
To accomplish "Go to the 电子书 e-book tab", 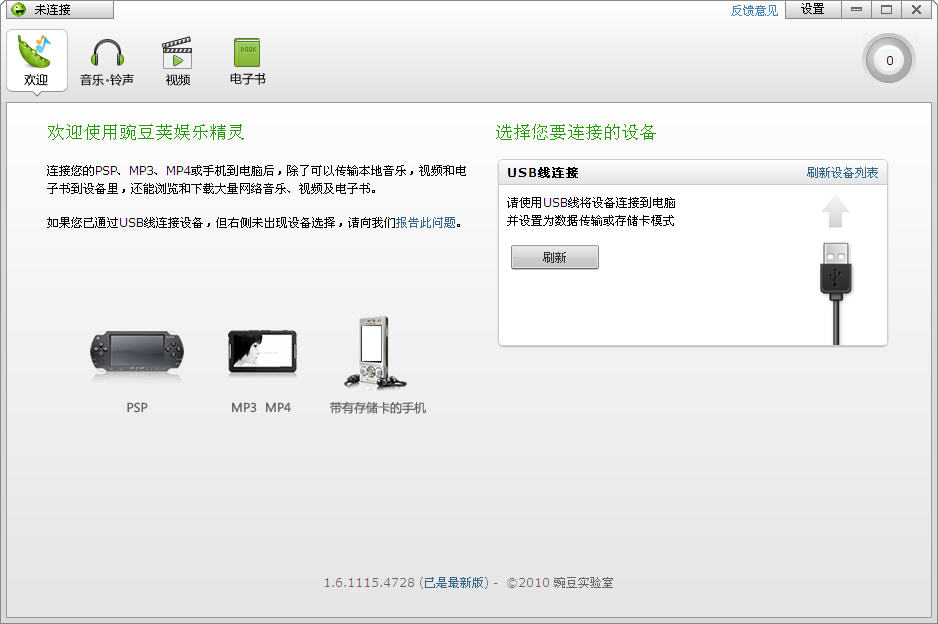I will (248, 62).
